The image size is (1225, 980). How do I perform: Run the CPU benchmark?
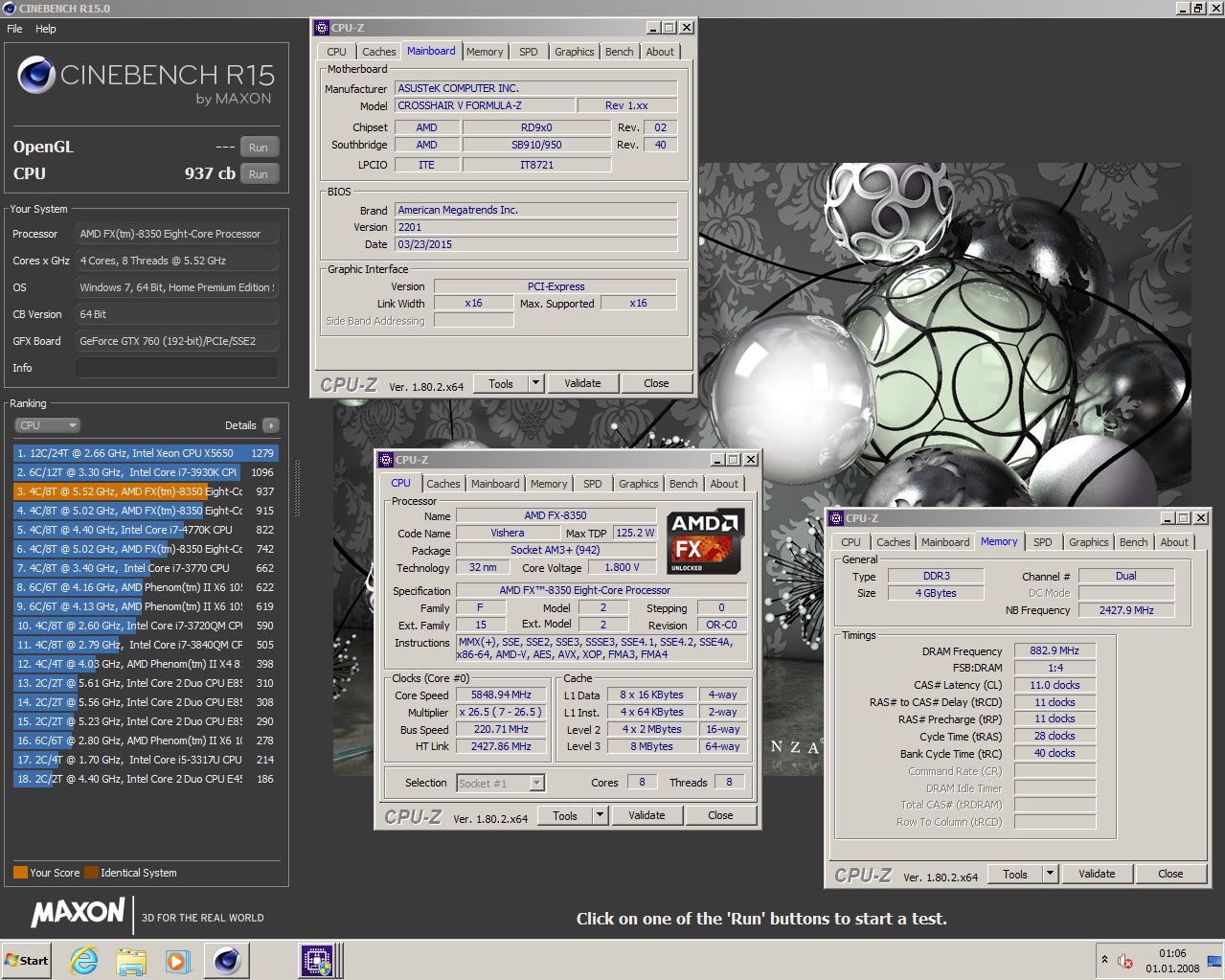click(x=259, y=173)
